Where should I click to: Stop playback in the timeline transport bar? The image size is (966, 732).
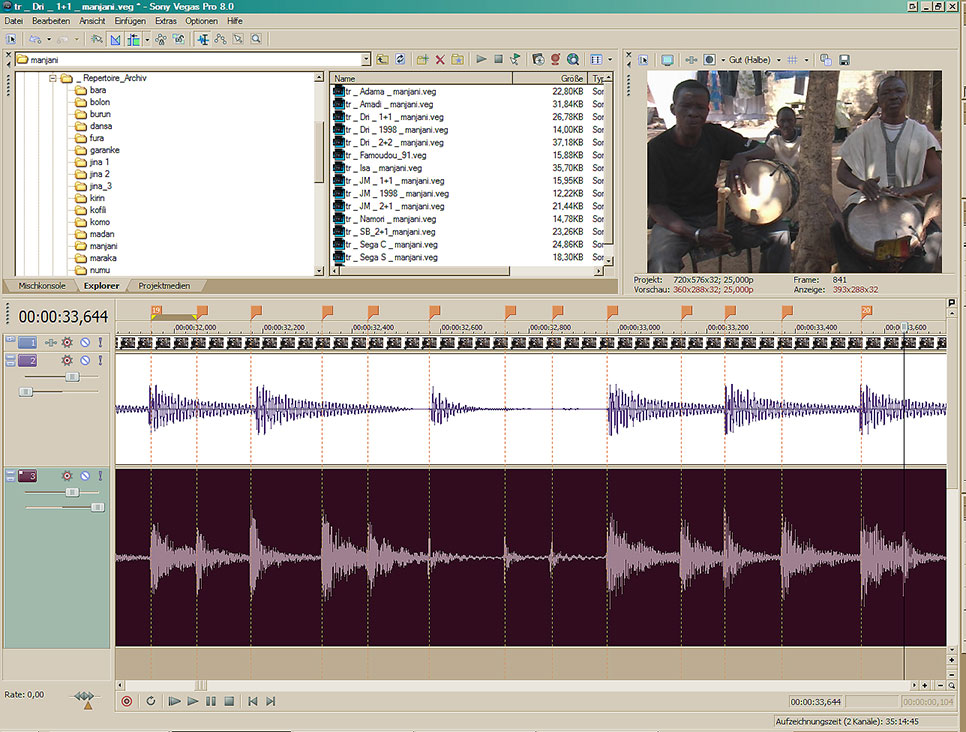click(x=229, y=701)
